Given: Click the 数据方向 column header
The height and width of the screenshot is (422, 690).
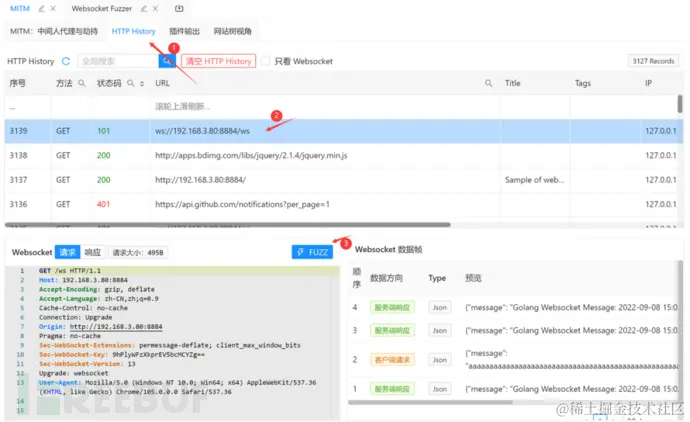Looking at the screenshot, I should tap(386, 278).
